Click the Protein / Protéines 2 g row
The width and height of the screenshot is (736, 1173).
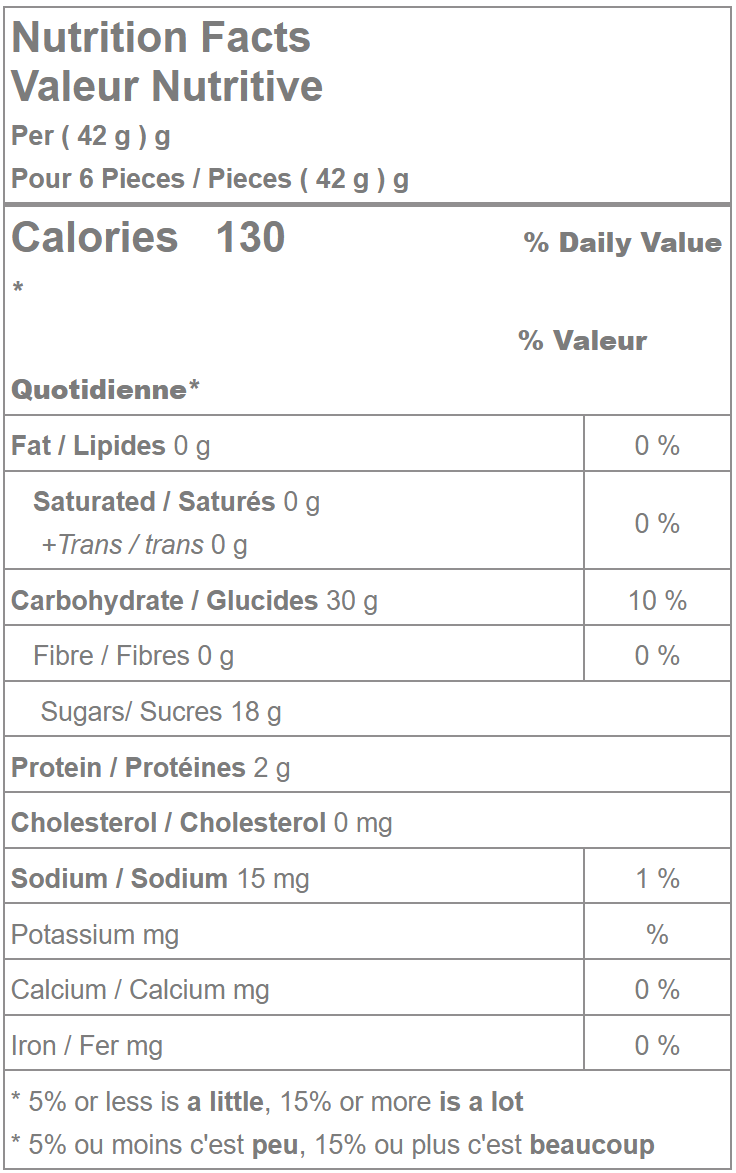pos(150,768)
